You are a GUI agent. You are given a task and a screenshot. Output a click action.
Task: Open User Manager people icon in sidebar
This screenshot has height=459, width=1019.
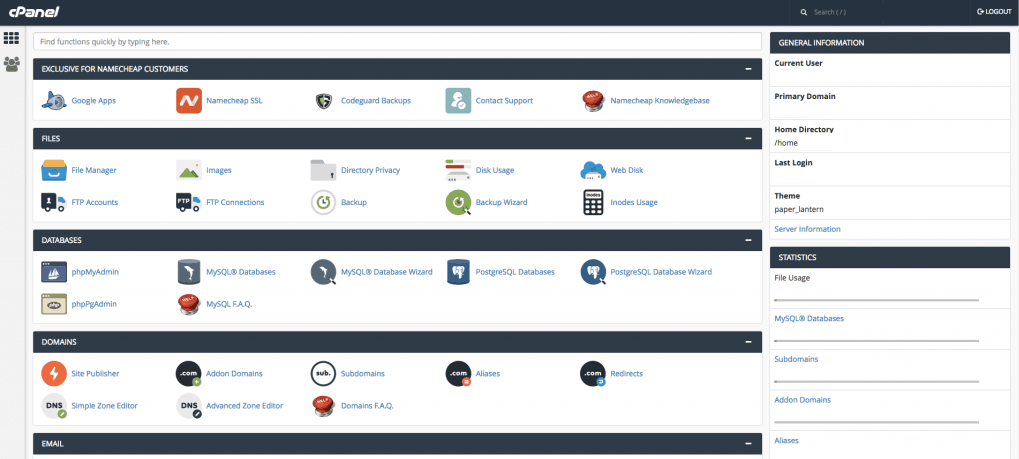[11, 64]
